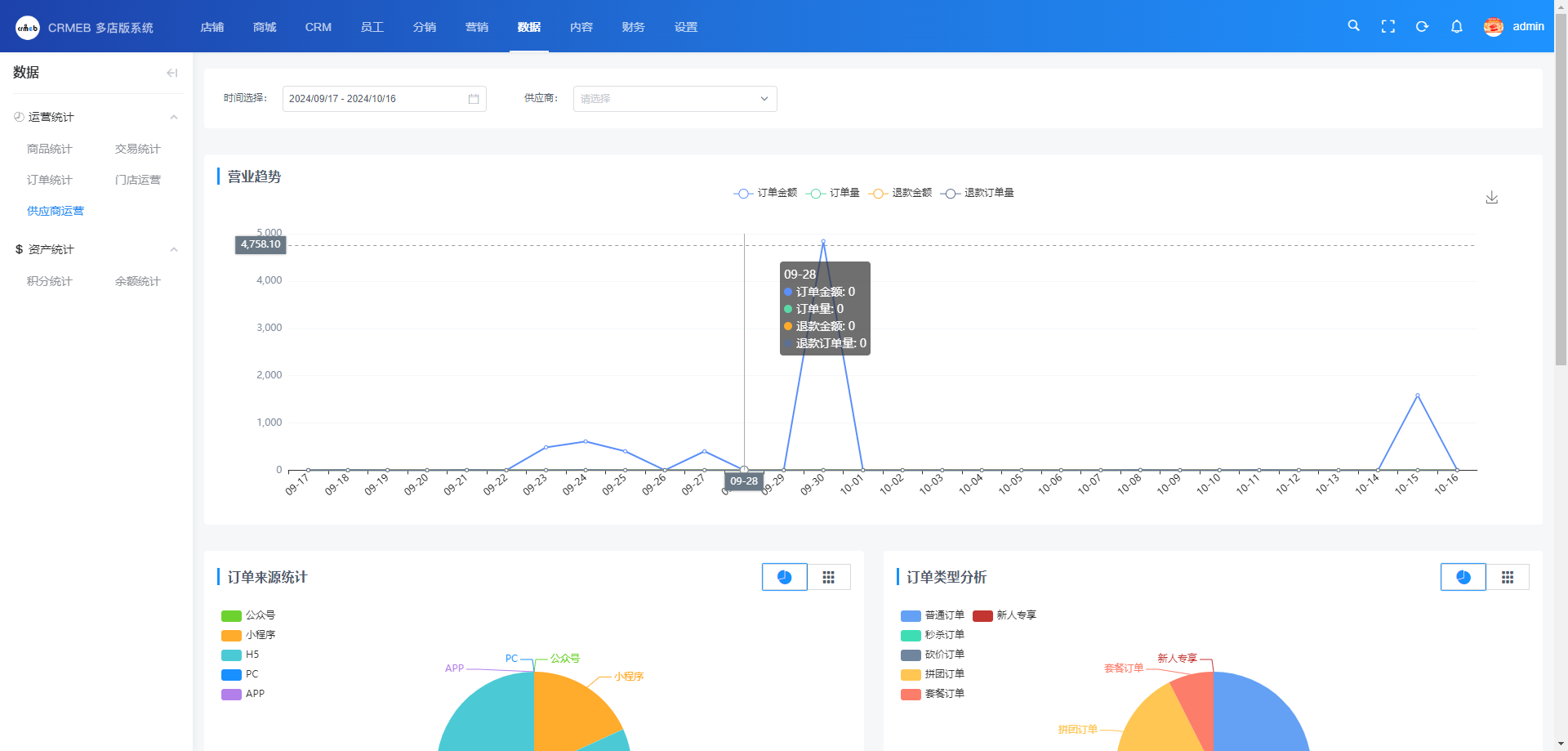This screenshot has width=1568, height=751.
Task: Collapse the 运营统计 sidebar section
Action: click(x=173, y=117)
